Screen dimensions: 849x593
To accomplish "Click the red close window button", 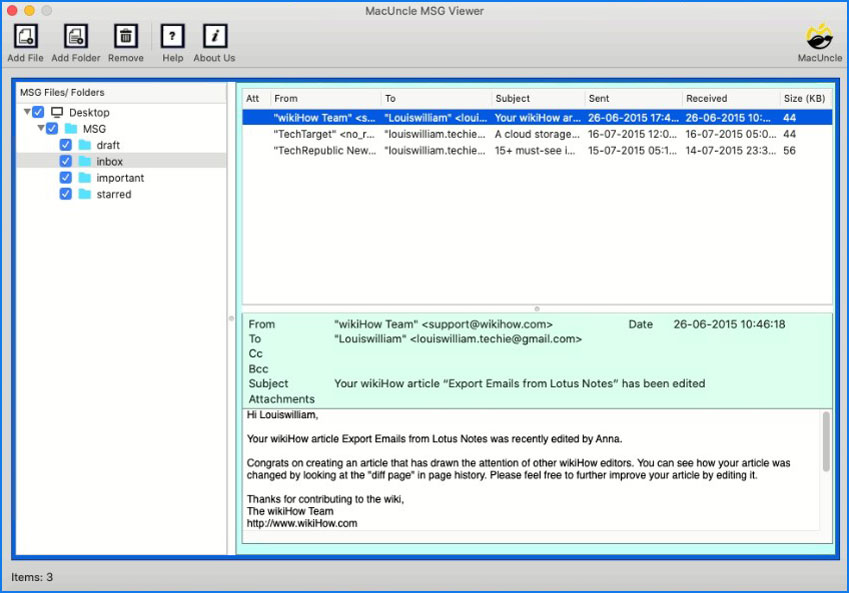I will [12, 10].
